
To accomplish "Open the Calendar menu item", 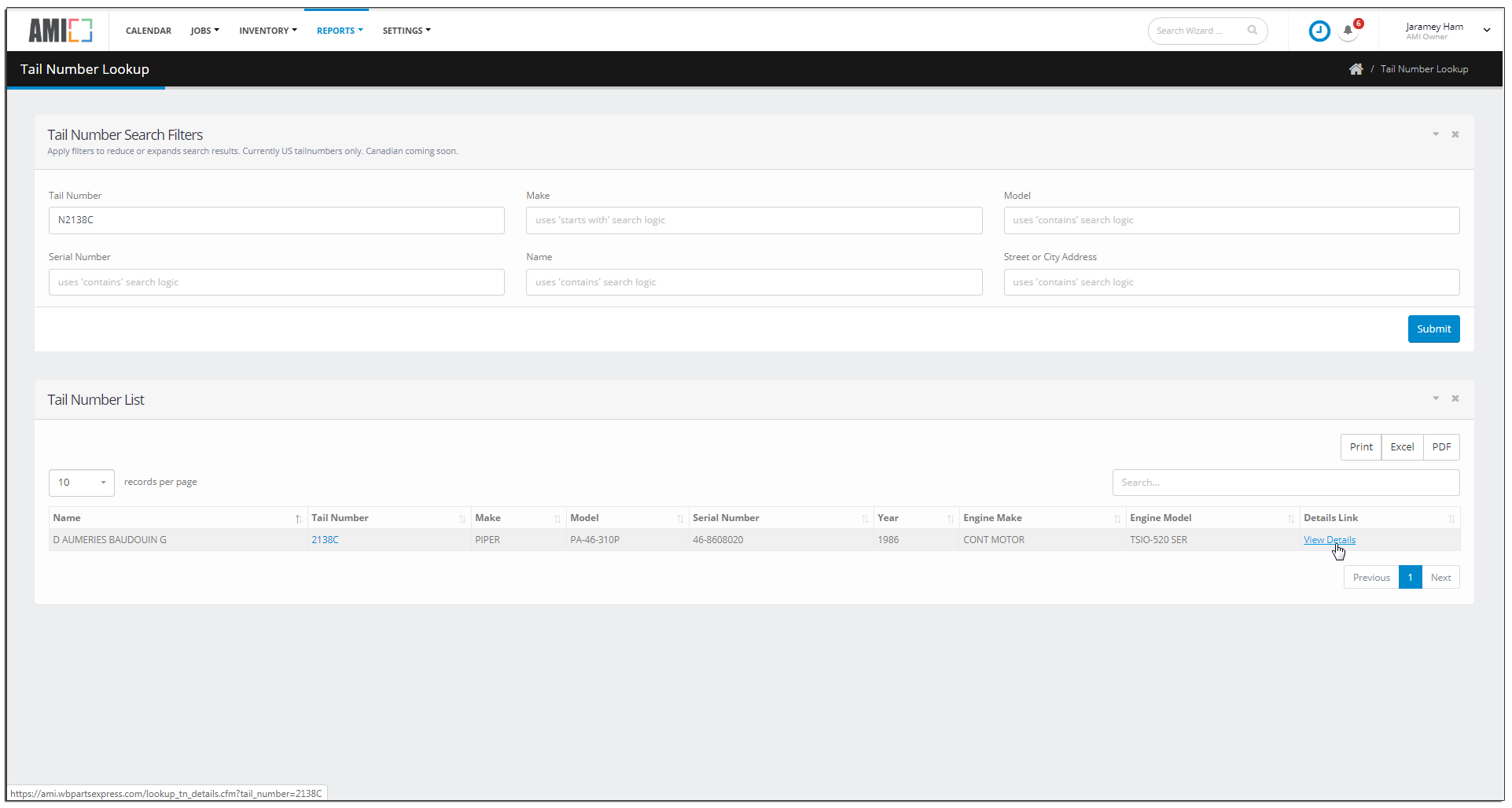I will point(149,31).
